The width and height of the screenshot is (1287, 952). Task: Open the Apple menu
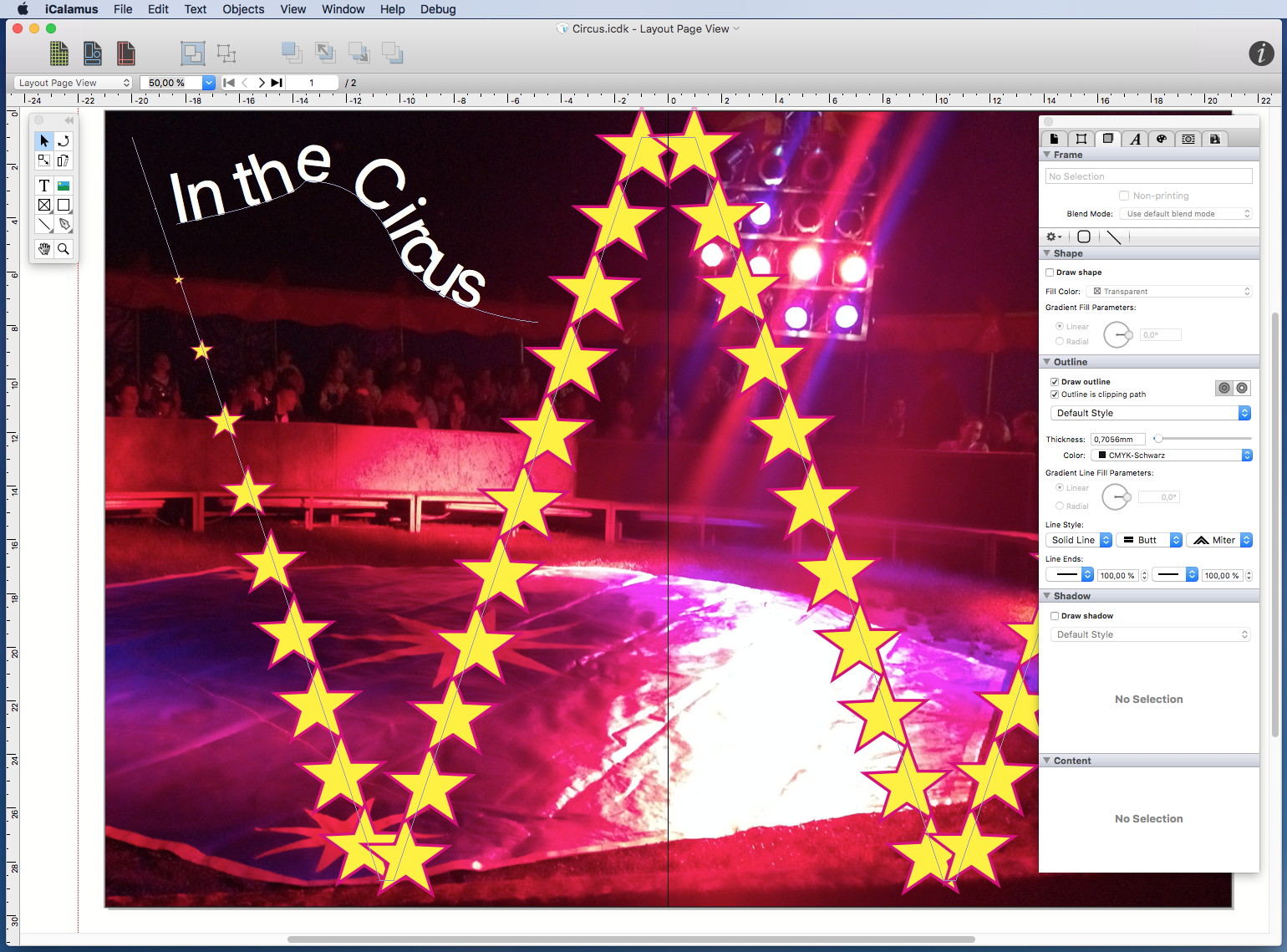(x=23, y=9)
